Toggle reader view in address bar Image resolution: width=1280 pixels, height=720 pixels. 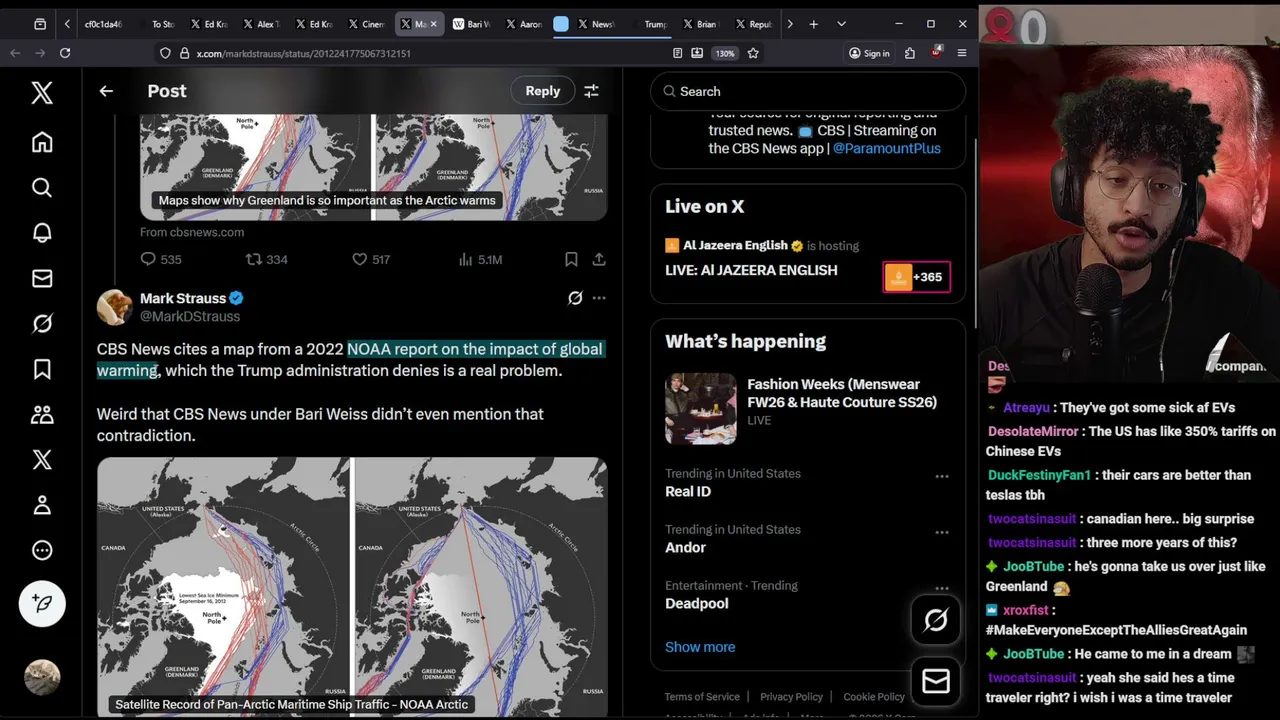click(x=678, y=53)
